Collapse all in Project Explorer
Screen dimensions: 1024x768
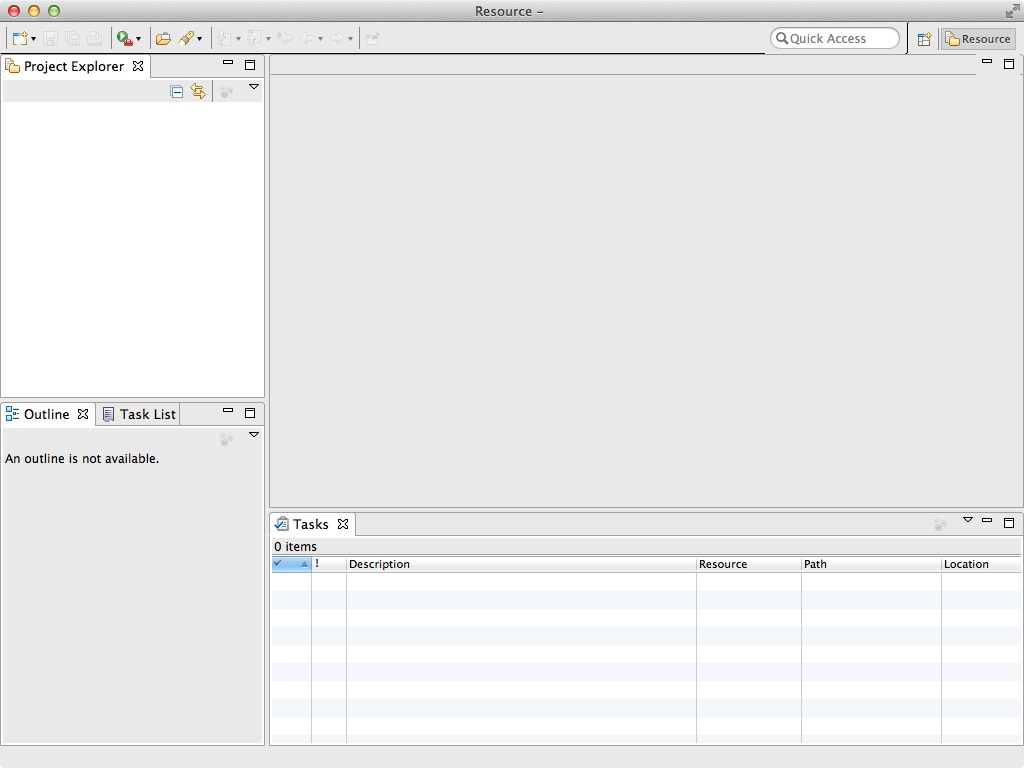[177, 91]
